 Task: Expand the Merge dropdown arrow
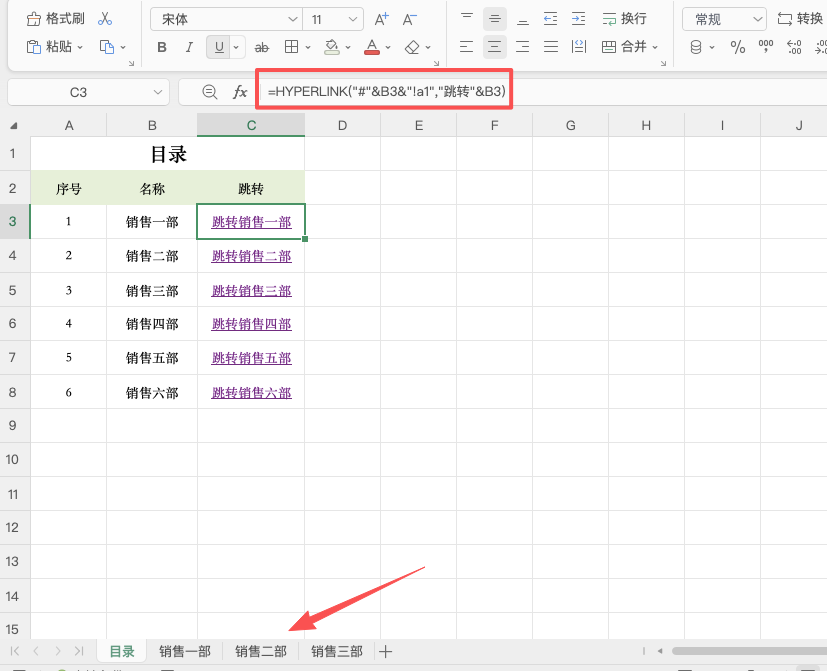(655, 47)
